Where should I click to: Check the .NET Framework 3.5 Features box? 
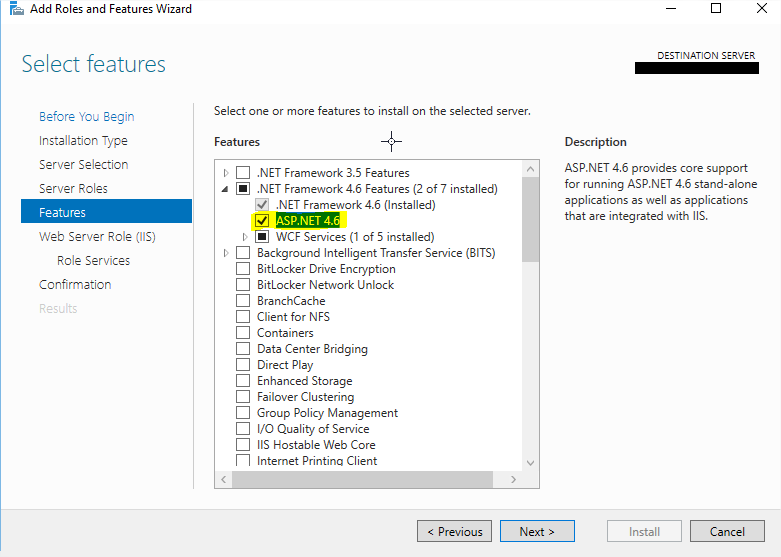pos(243,173)
